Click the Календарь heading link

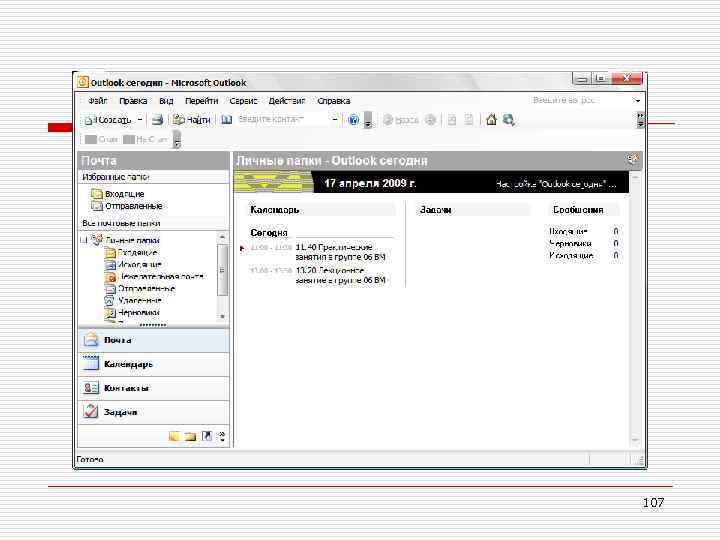tap(275, 210)
